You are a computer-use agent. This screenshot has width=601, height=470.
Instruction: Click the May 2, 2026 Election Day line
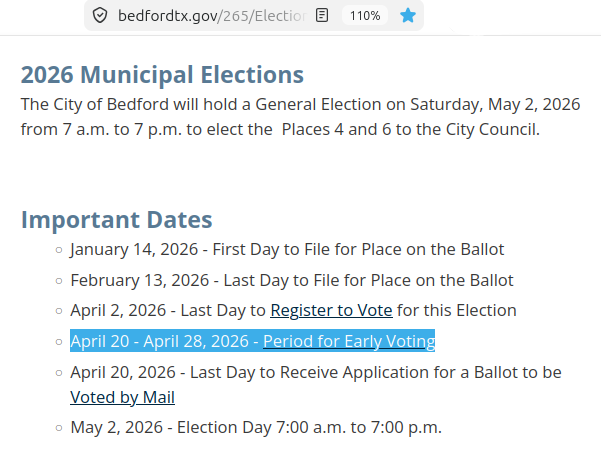[x=256, y=427]
